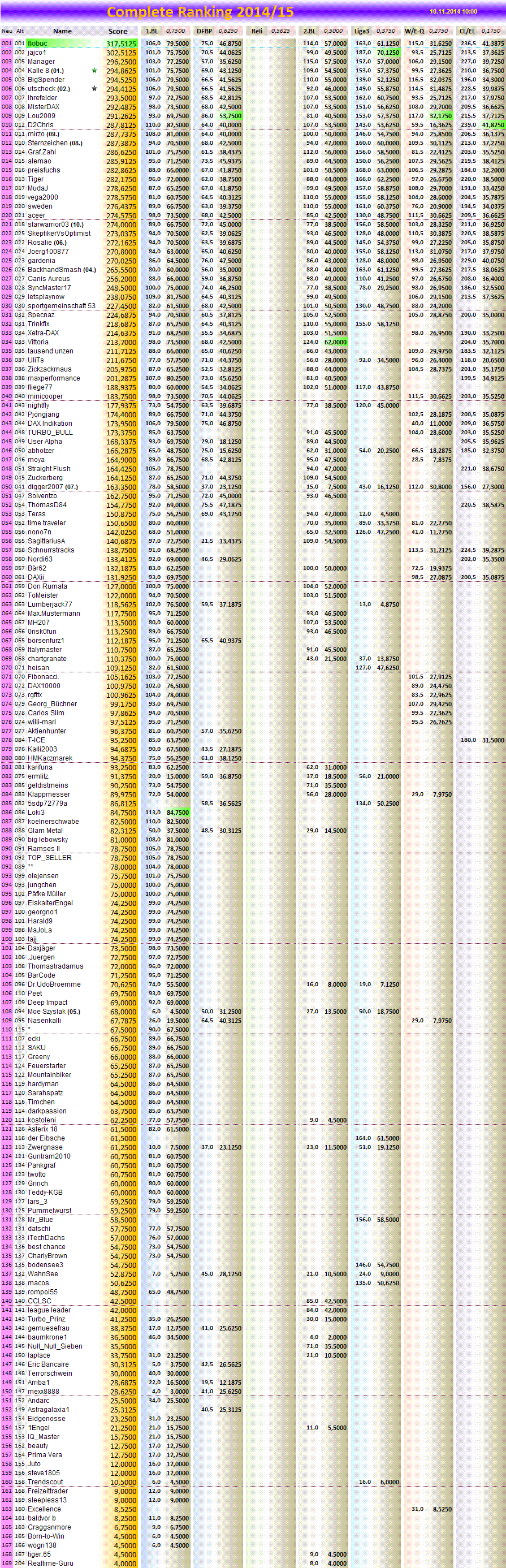The height and width of the screenshot is (1568, 506).
Task: Click the 'Name' column header
Action: [62, 31]
